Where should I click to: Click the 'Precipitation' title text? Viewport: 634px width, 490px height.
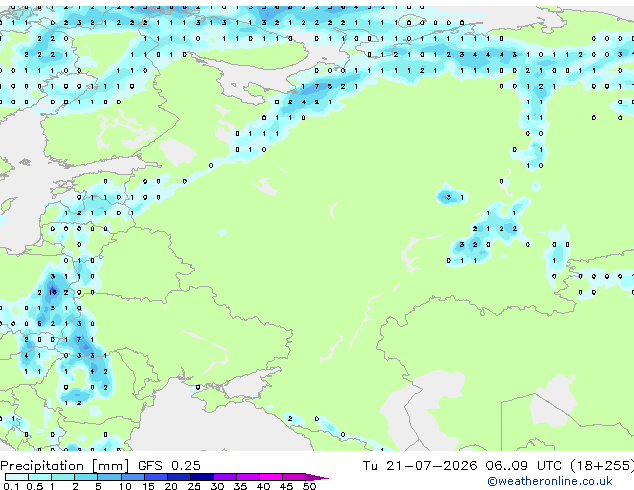[x=42, y=466]
